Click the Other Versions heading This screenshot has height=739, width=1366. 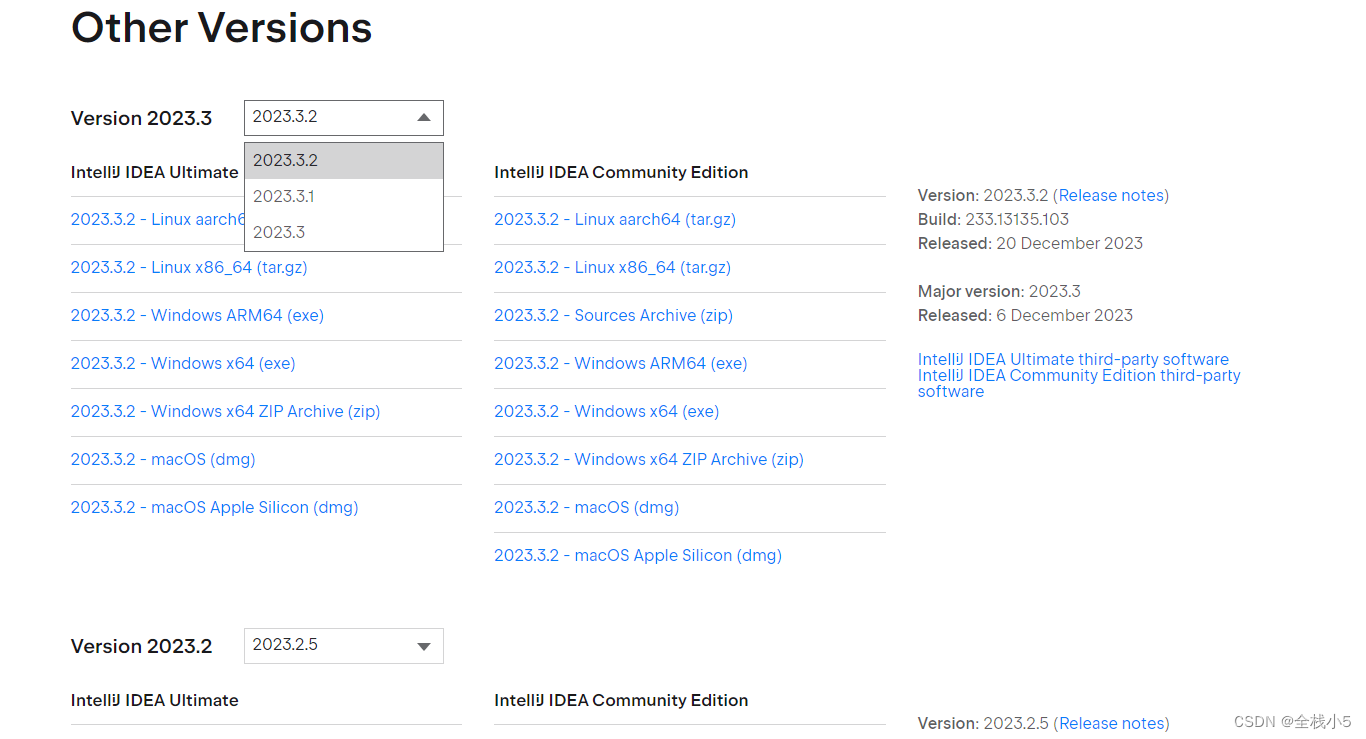[221, 27]
